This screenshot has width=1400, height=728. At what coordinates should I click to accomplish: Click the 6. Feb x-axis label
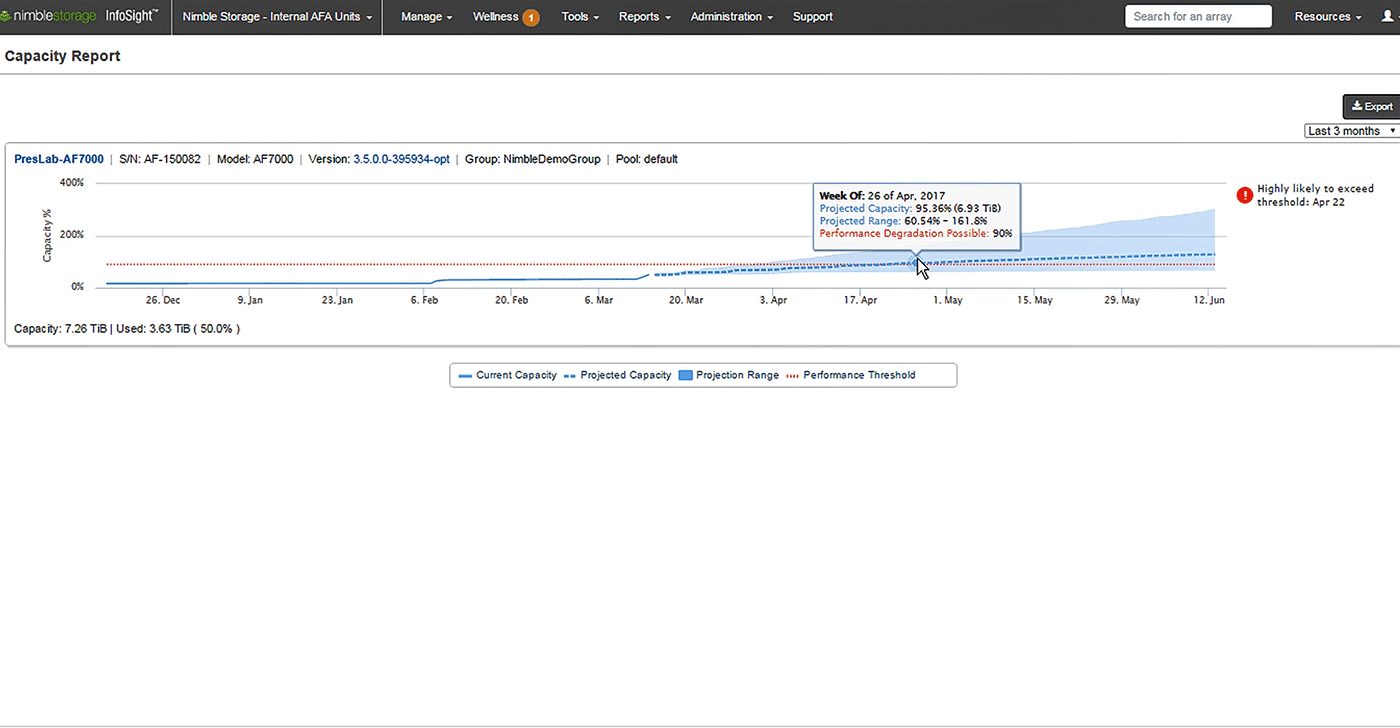pos(425,300)
